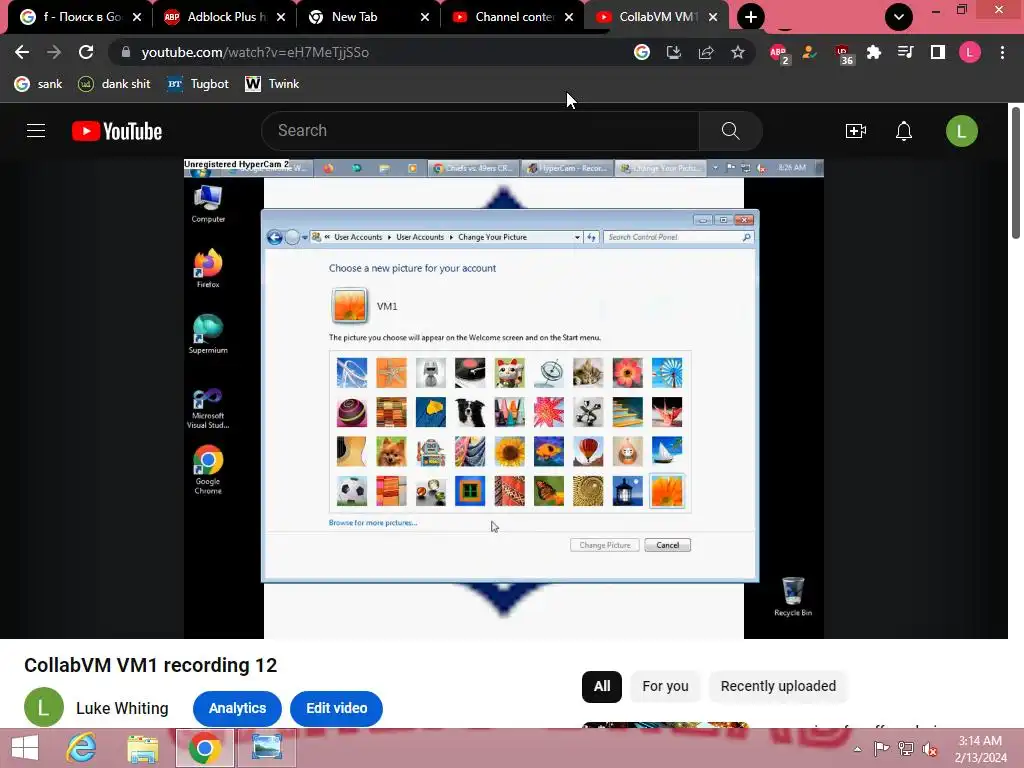
Task: Open a new browser tab
Action: point(750,17)
